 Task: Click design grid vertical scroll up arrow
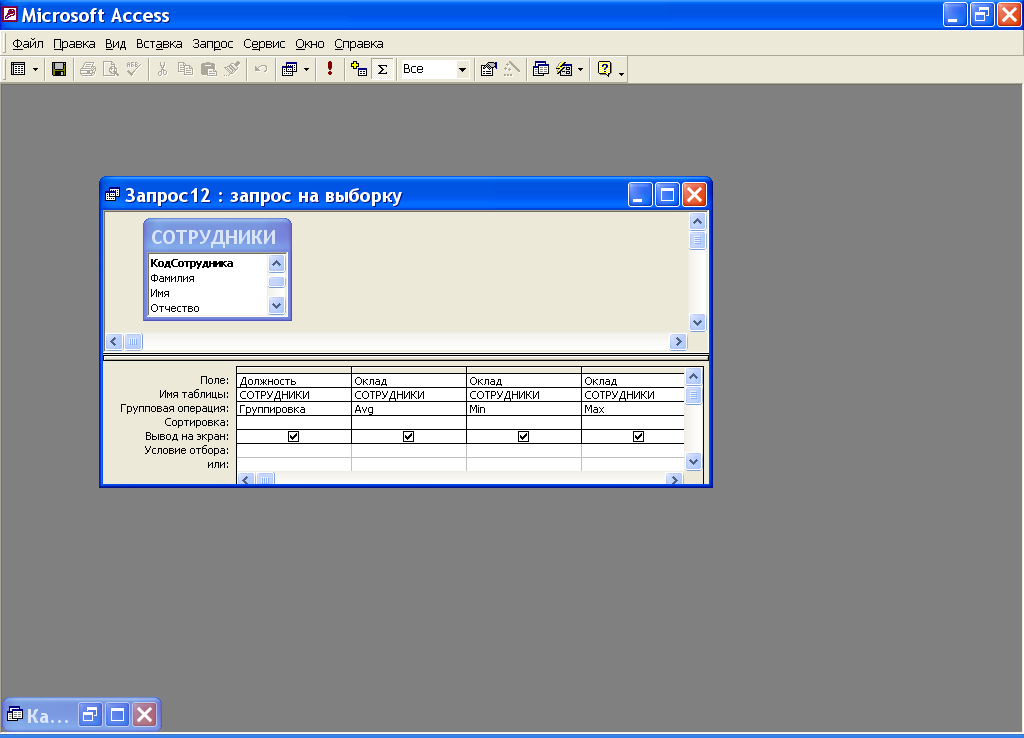tap(694, 376)
